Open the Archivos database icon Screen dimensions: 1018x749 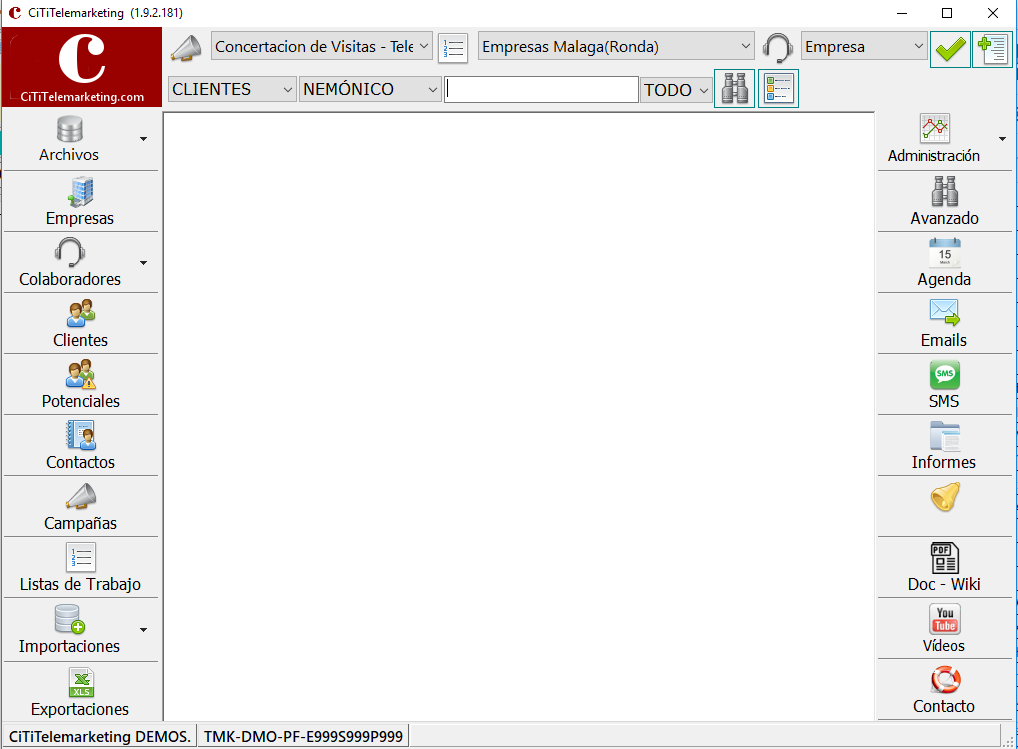point(69,129)
